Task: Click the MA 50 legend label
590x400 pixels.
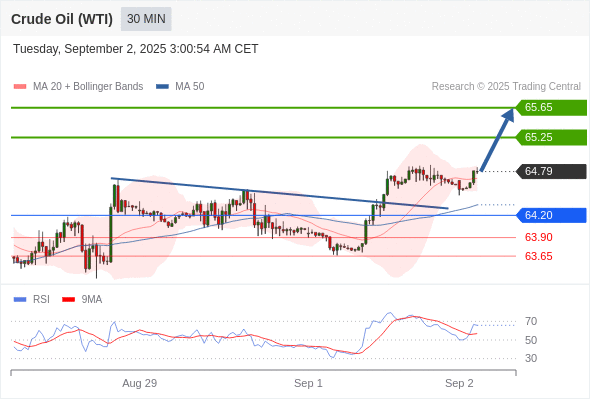Action: [x=190, y=87]
